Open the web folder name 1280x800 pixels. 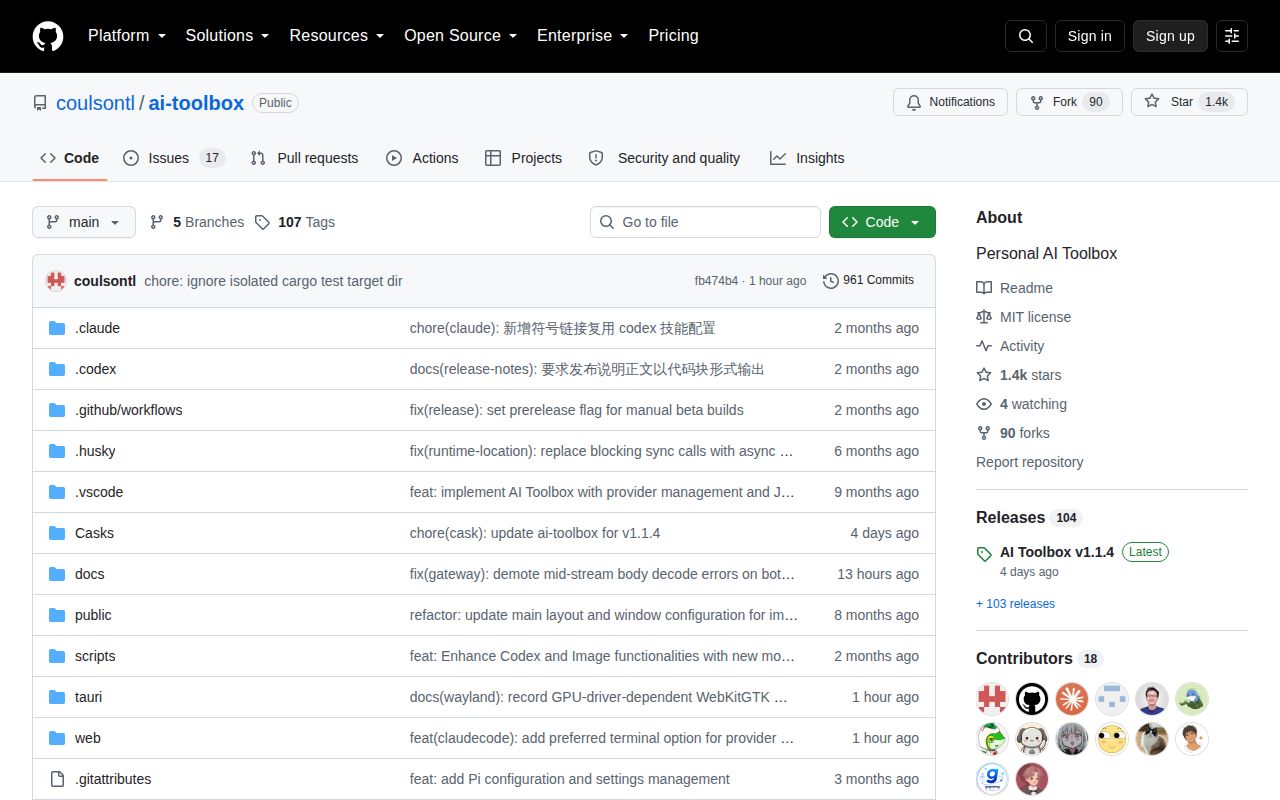tap(88, 738)
